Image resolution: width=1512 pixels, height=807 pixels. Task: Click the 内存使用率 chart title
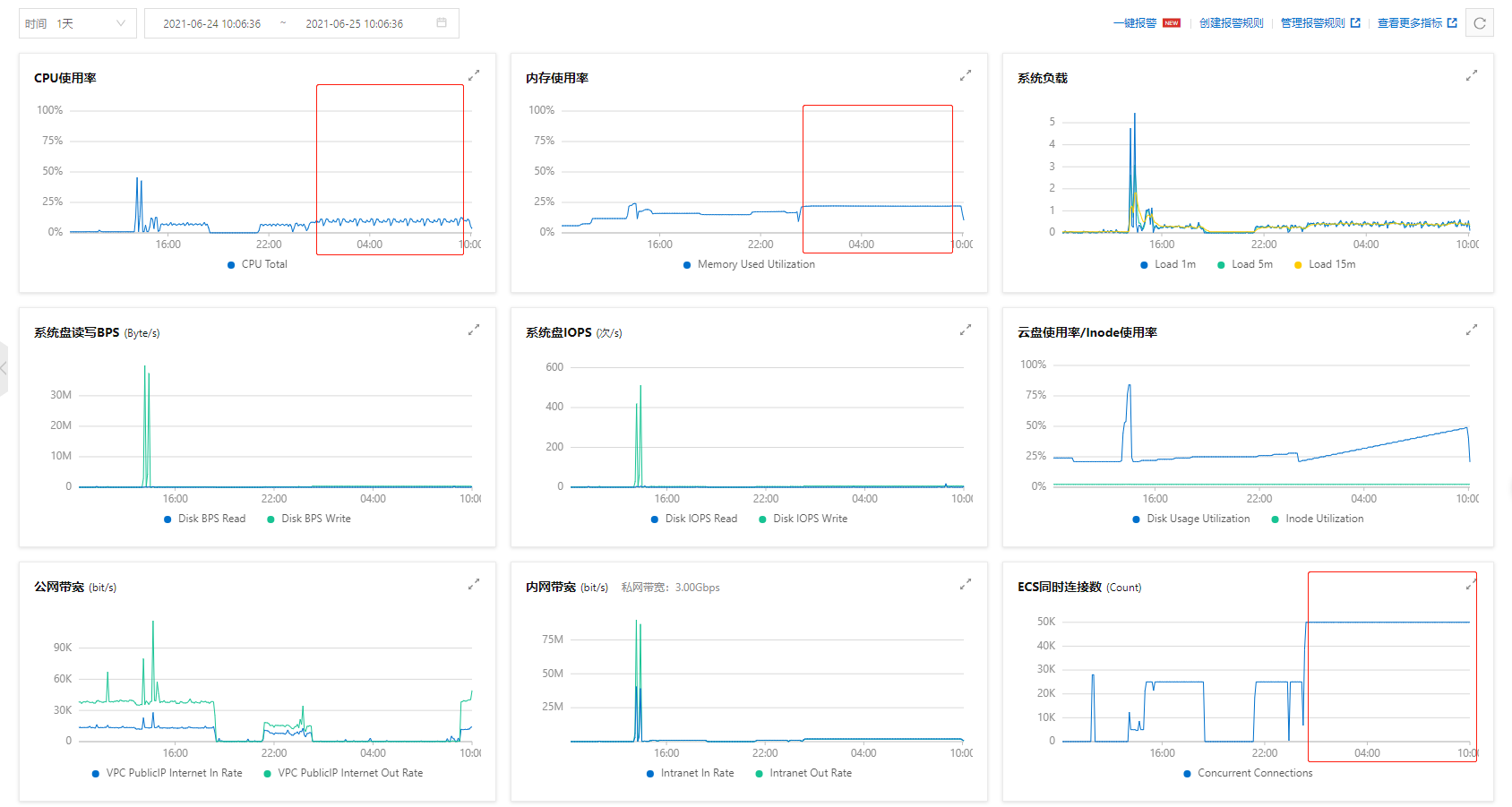(557, 78)
